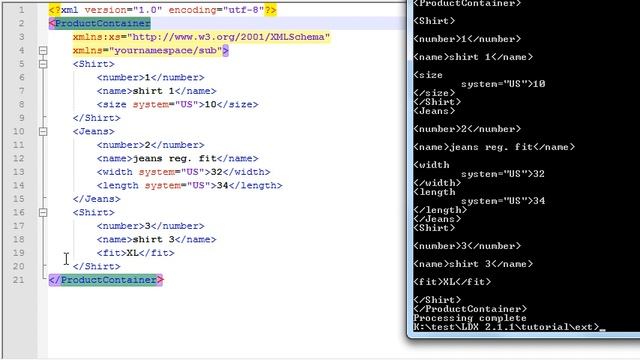The height and width of the screenshot is (360, 640).
Task: Click system="US">32 in the console output
Action: [503, 174]
